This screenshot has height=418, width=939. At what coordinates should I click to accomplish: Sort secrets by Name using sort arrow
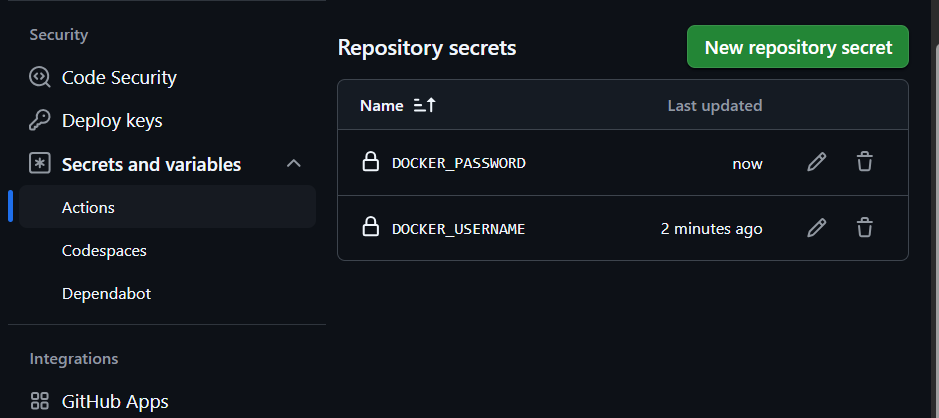pyautogui.click(x=425, y=105)
